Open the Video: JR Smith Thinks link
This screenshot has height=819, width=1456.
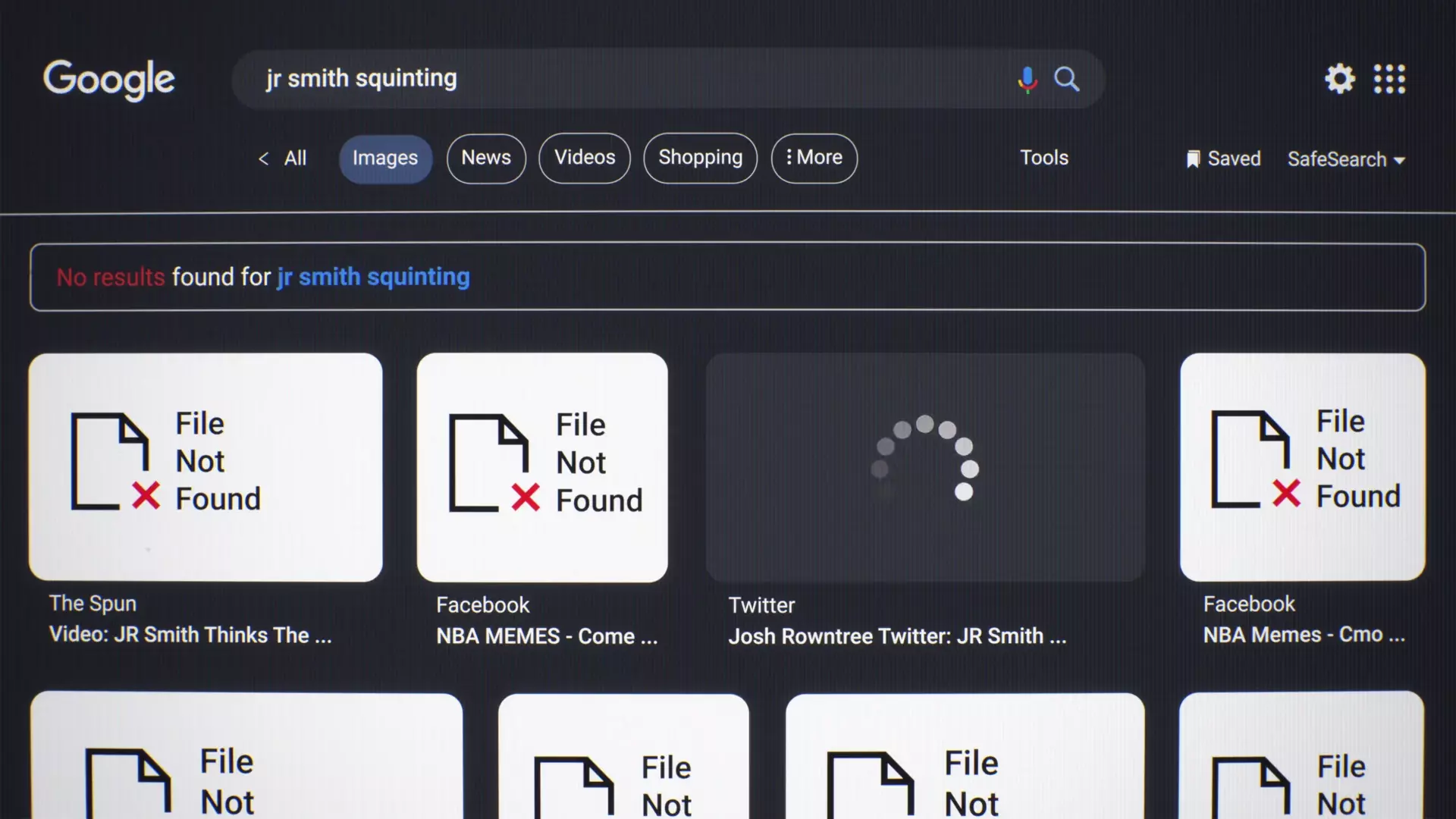pyautogui.click(x=190, y=635)
